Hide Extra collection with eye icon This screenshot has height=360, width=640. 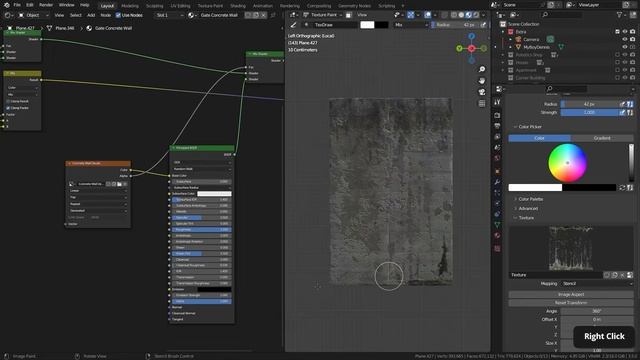point(625,32)
